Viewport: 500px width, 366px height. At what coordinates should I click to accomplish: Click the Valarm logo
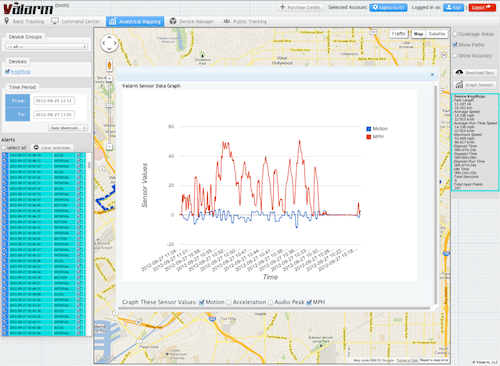point(28,9)
